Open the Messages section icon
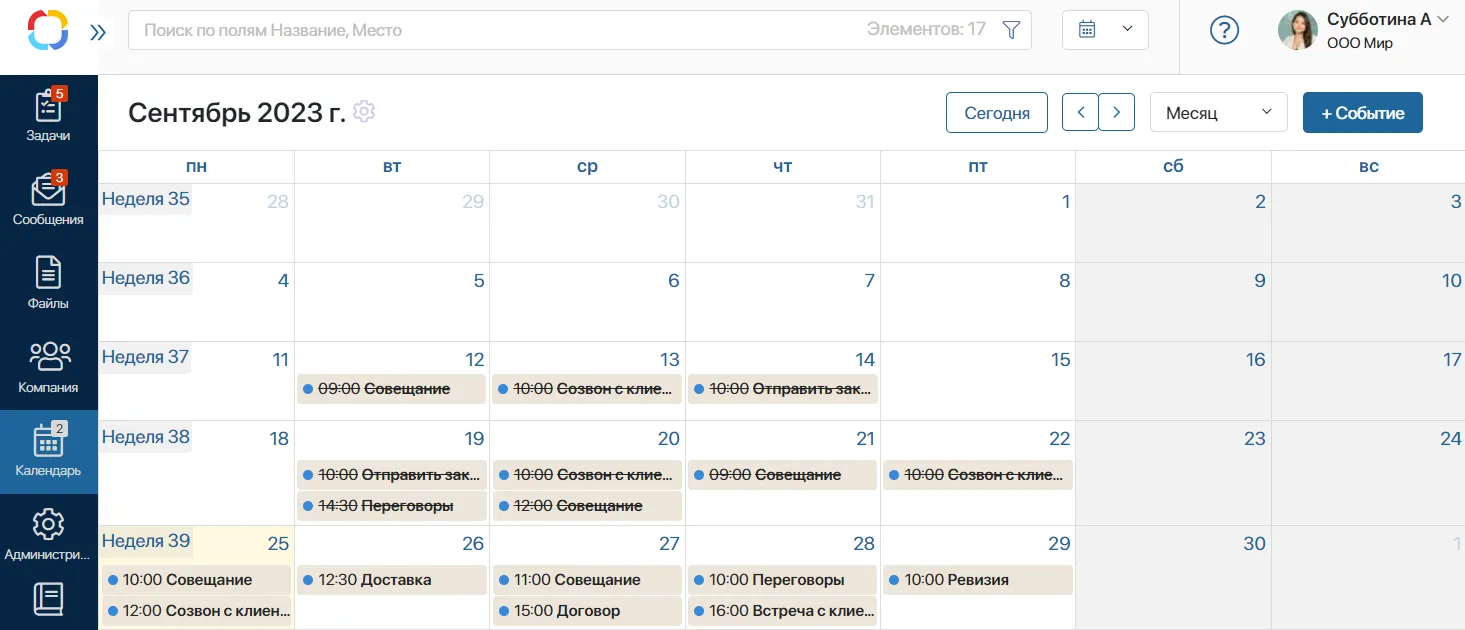 pyautogui.click(x=48, y=189)
